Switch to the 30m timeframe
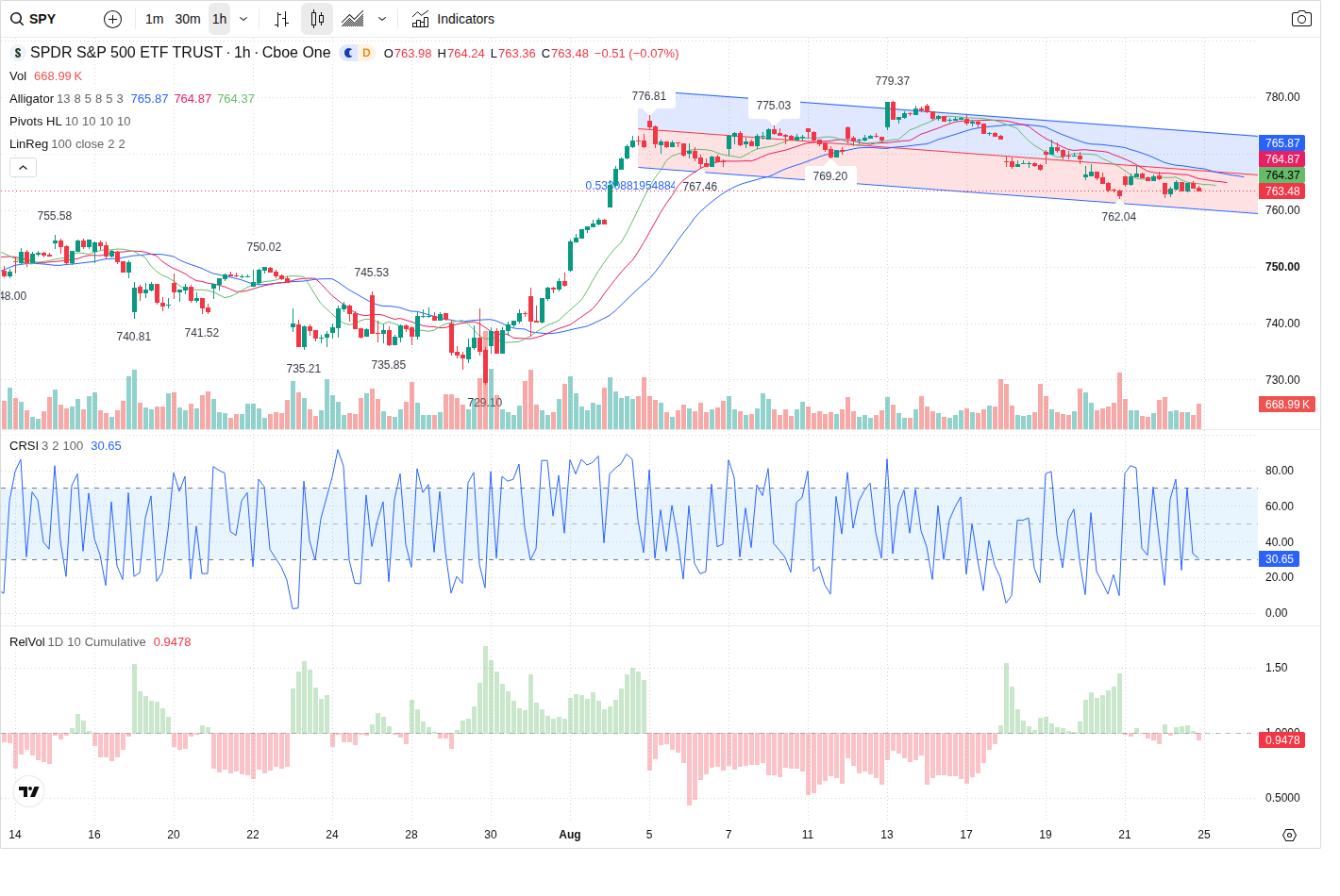Screen dimensions: 1340x896 pos(188,19)
